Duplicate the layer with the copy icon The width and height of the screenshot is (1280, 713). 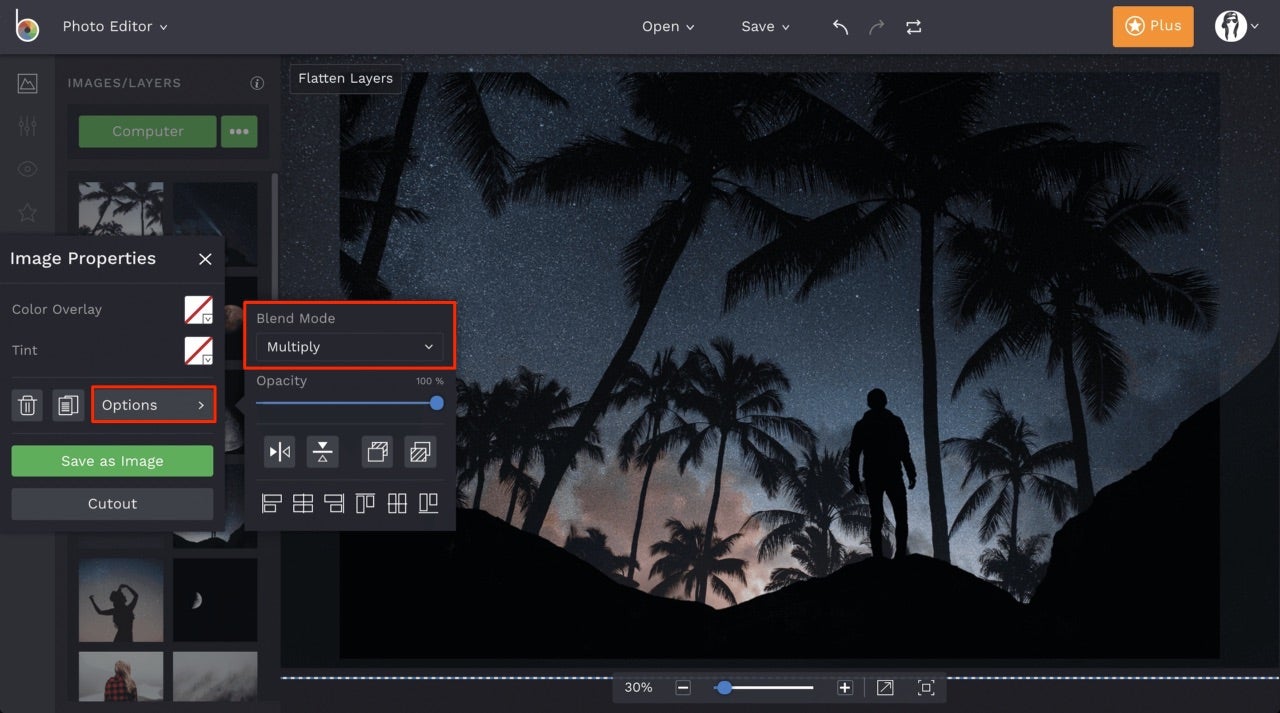[x=67, y=405]
